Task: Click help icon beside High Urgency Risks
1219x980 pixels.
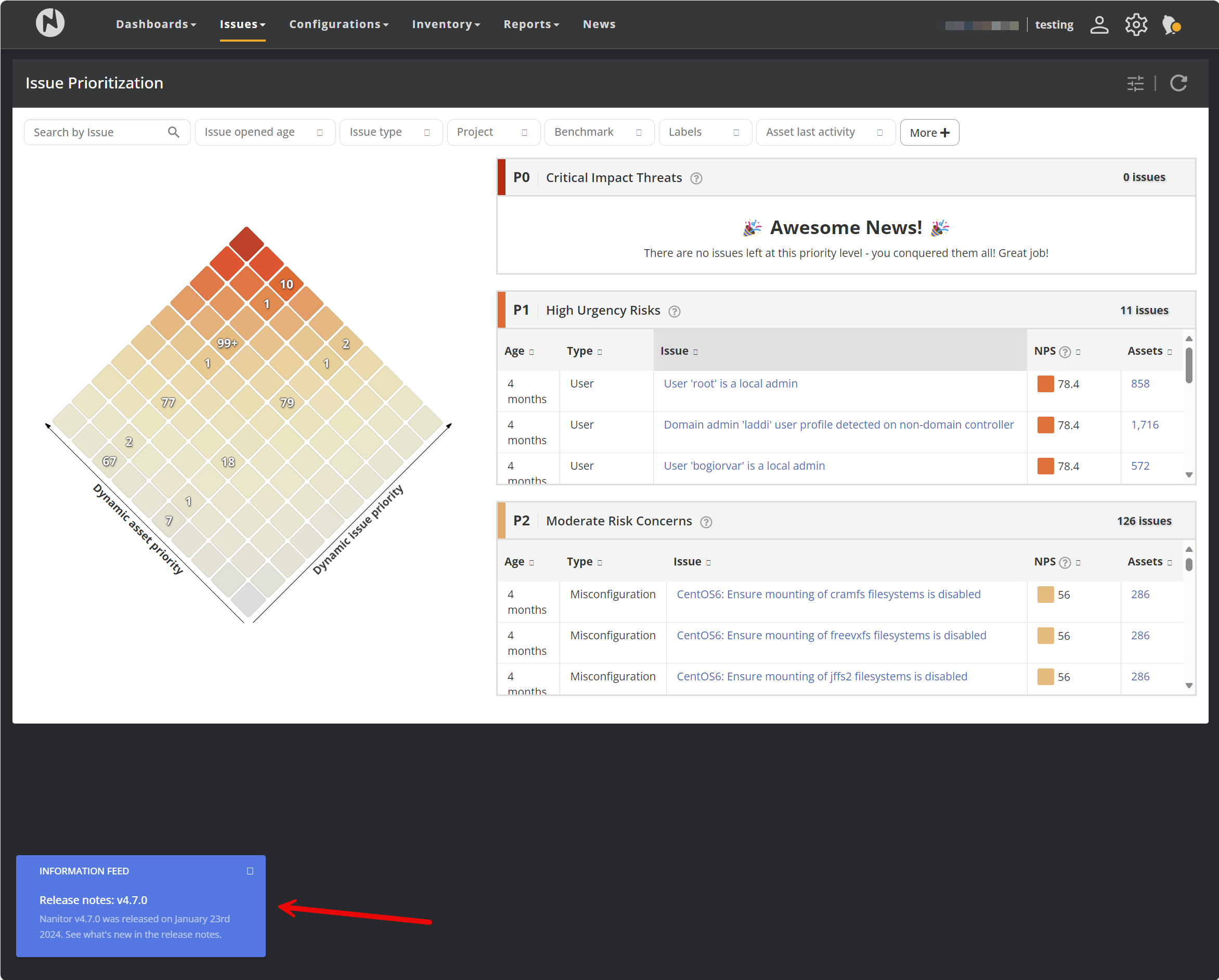Action: coord(674,312)
